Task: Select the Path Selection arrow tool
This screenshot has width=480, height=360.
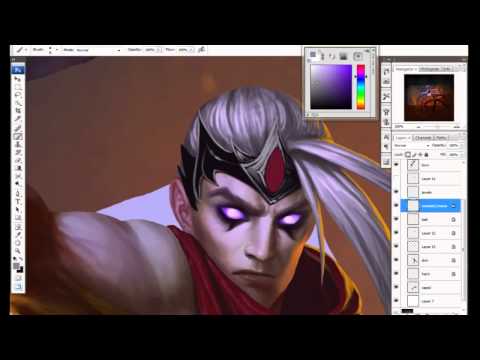Action: click(17, 210)
